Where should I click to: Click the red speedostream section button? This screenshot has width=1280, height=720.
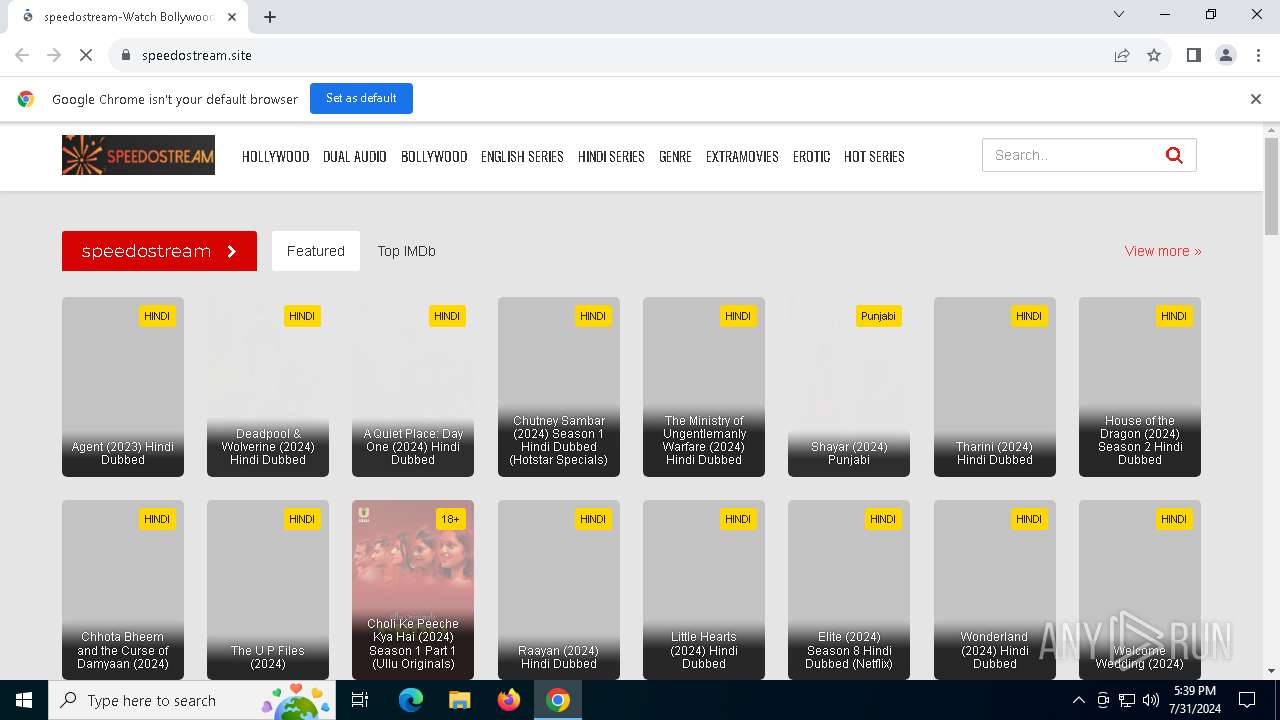159,251
